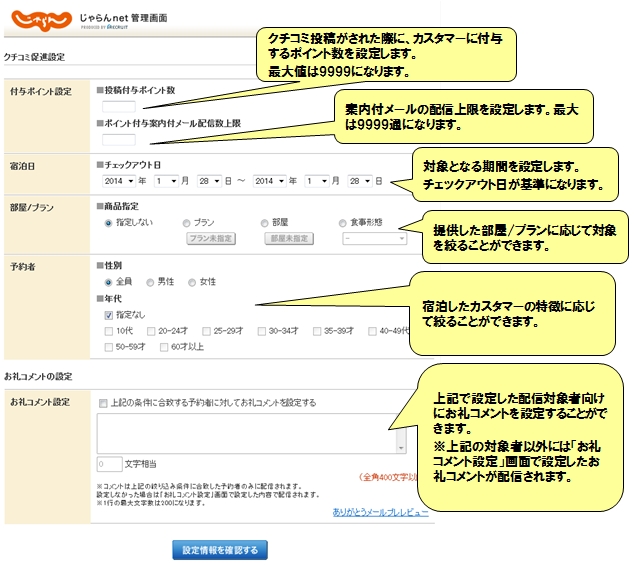
Task: Click the ポイント付与案内付メール配信数上限 input field
Action: [119, 139]
